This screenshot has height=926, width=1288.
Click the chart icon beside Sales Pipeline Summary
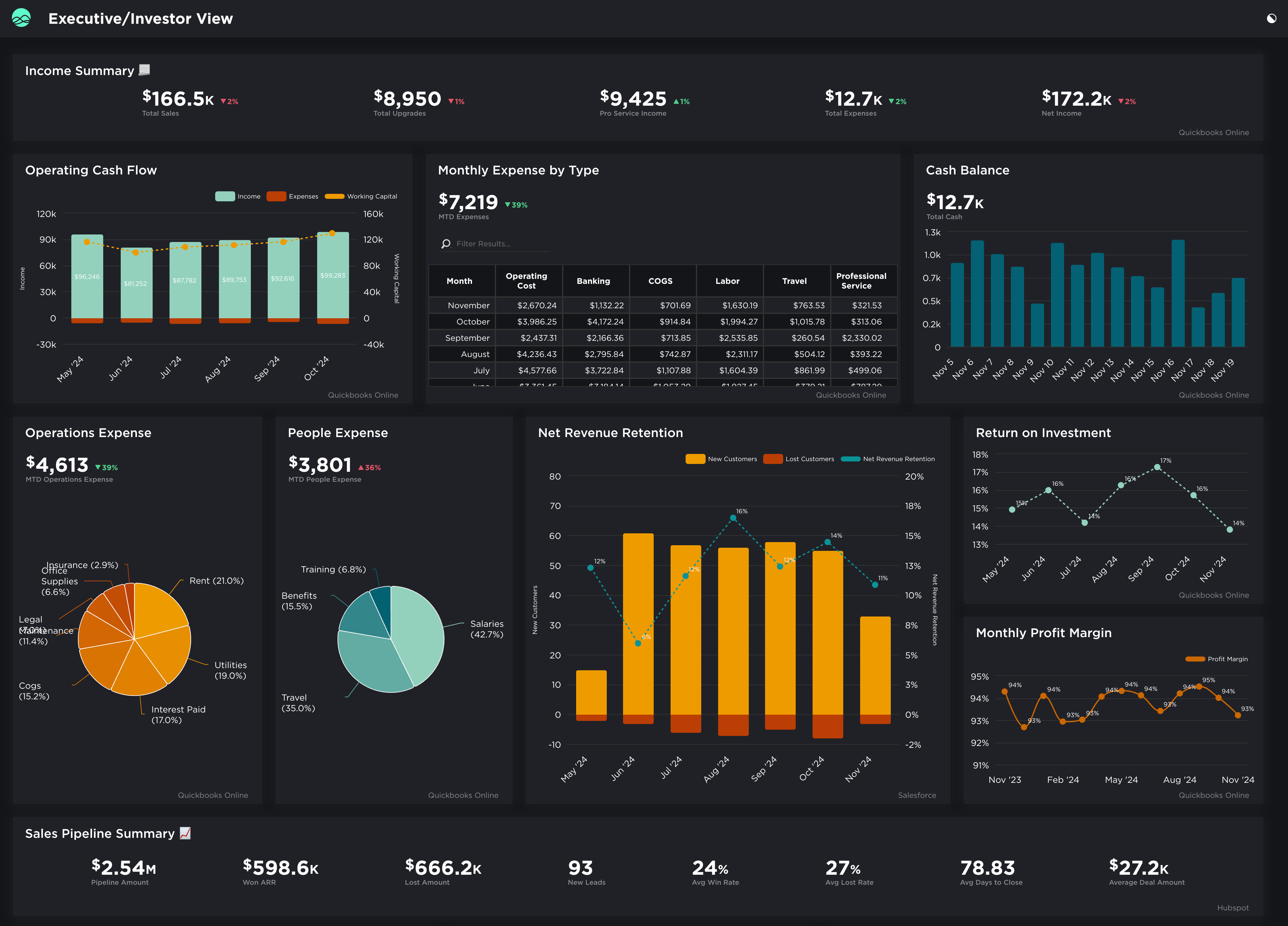185,833
